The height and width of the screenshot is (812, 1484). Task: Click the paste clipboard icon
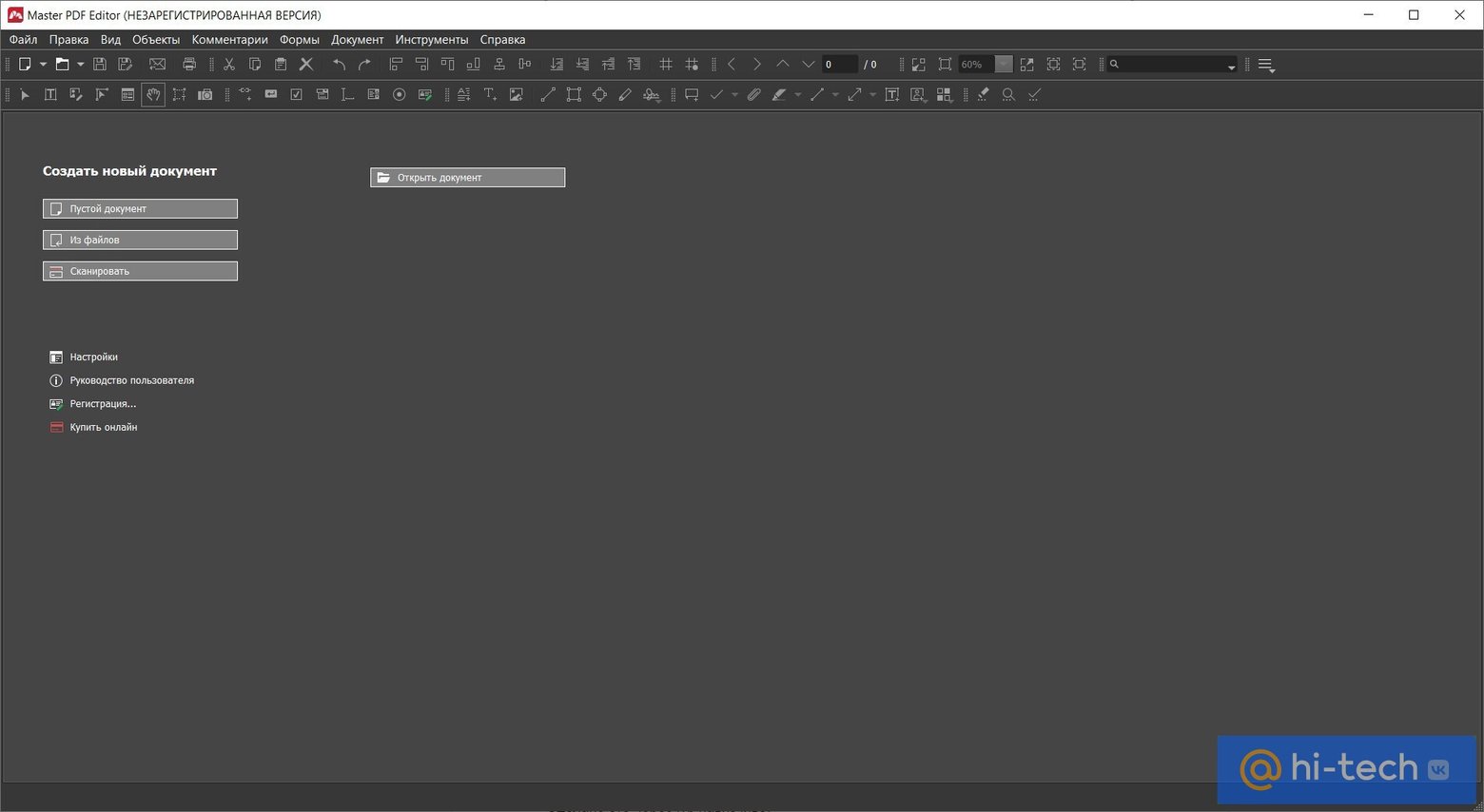(281, 65)
